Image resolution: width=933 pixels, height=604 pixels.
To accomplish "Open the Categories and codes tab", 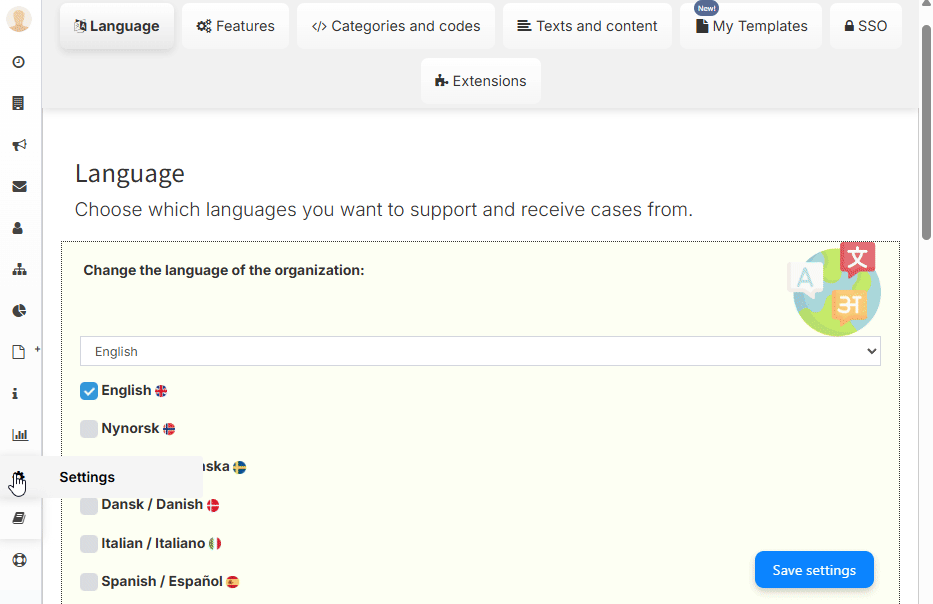I will point(396,26).
